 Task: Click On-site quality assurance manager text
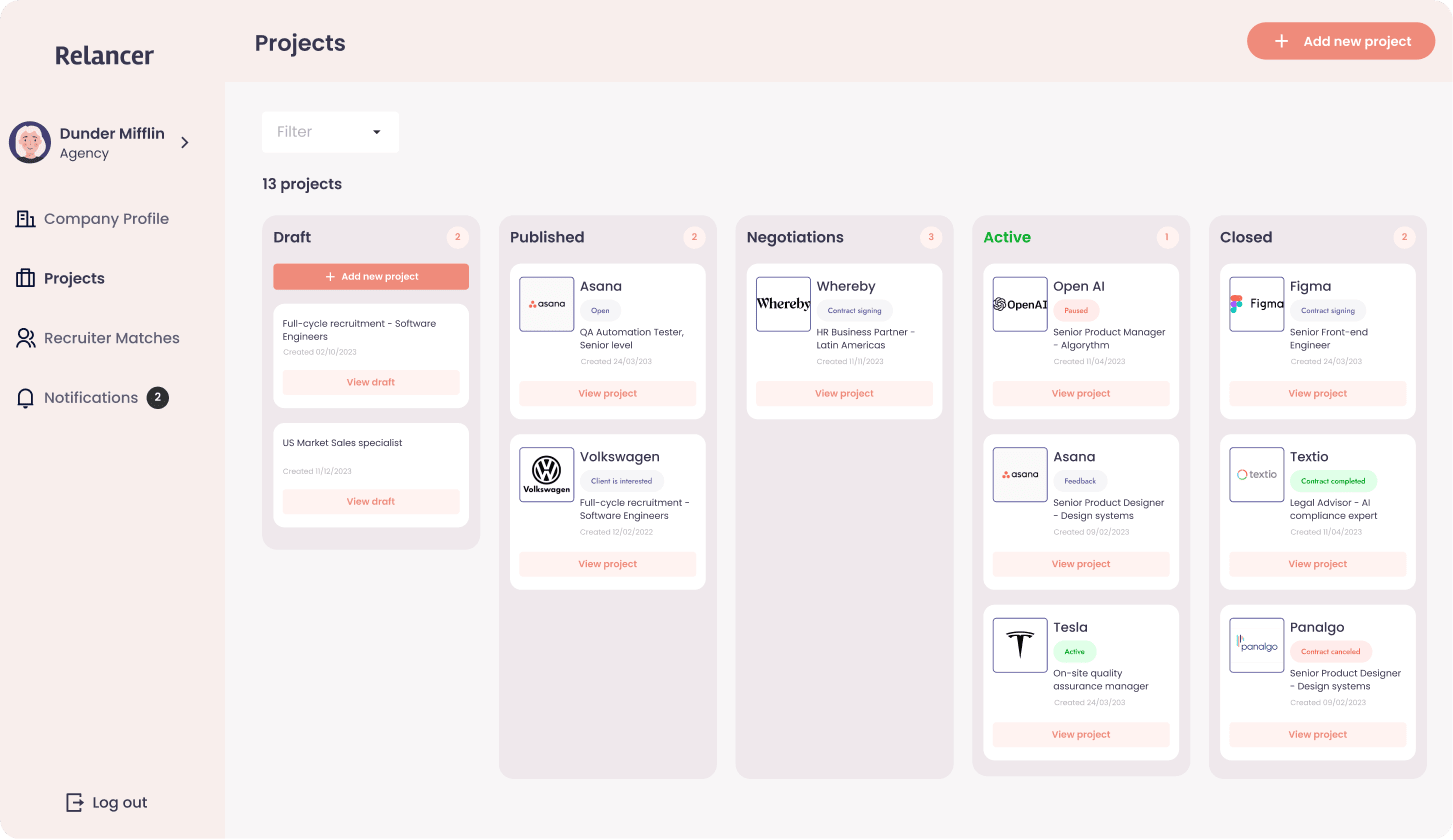(1101, 680)
